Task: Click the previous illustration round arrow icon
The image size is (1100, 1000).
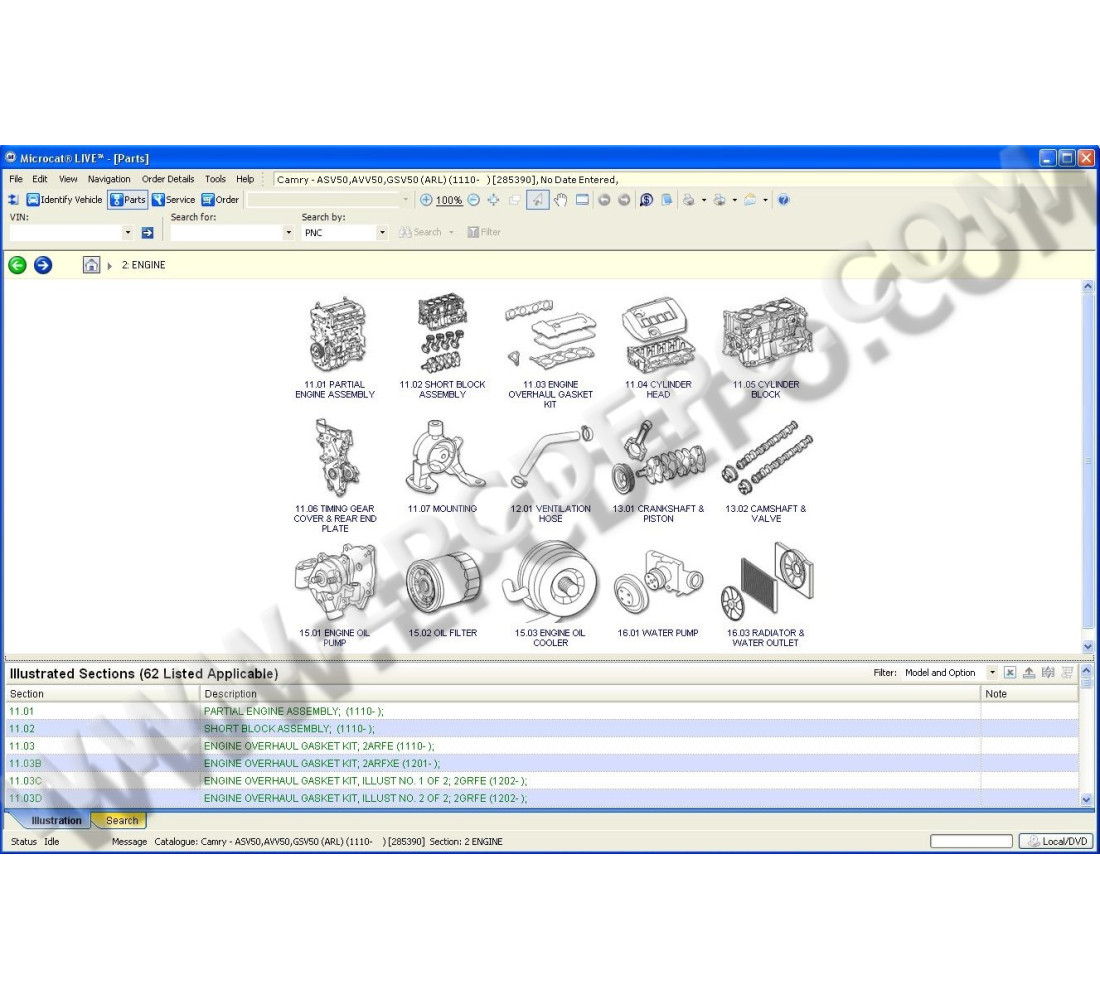Action: (x=604, y=200)
